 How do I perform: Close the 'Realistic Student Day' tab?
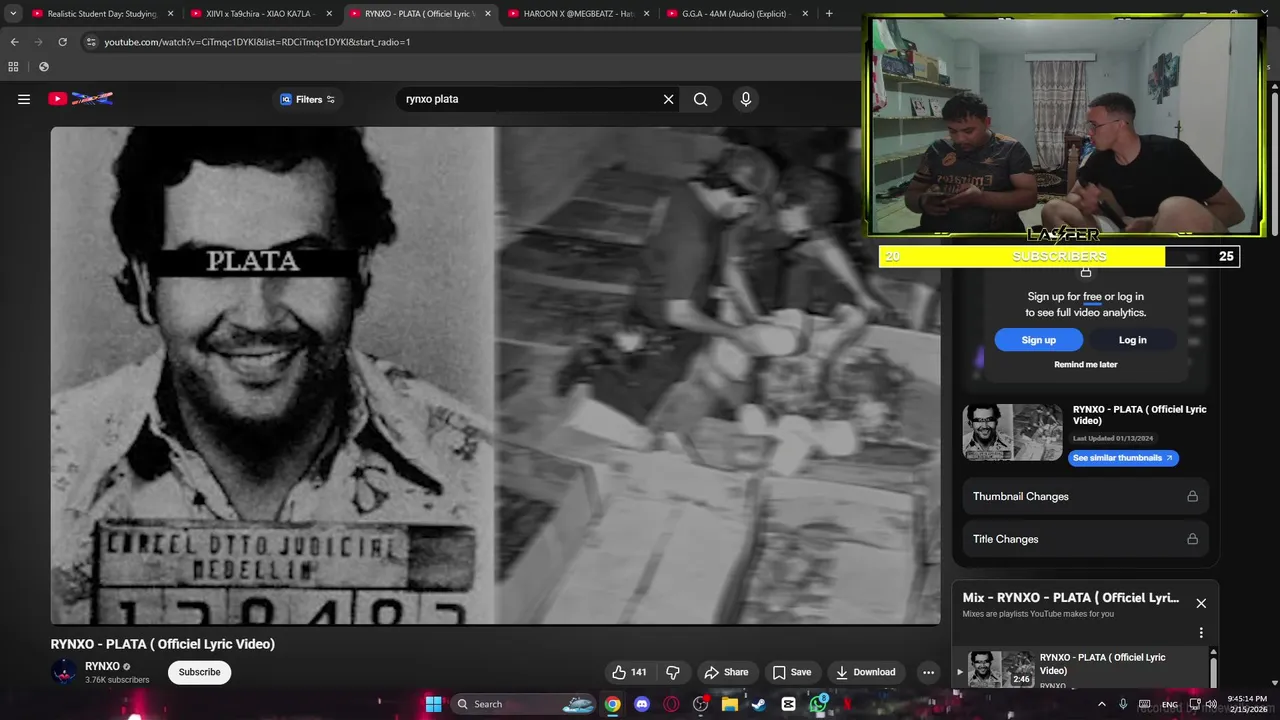pyautogui.click(x=170, y=14)
